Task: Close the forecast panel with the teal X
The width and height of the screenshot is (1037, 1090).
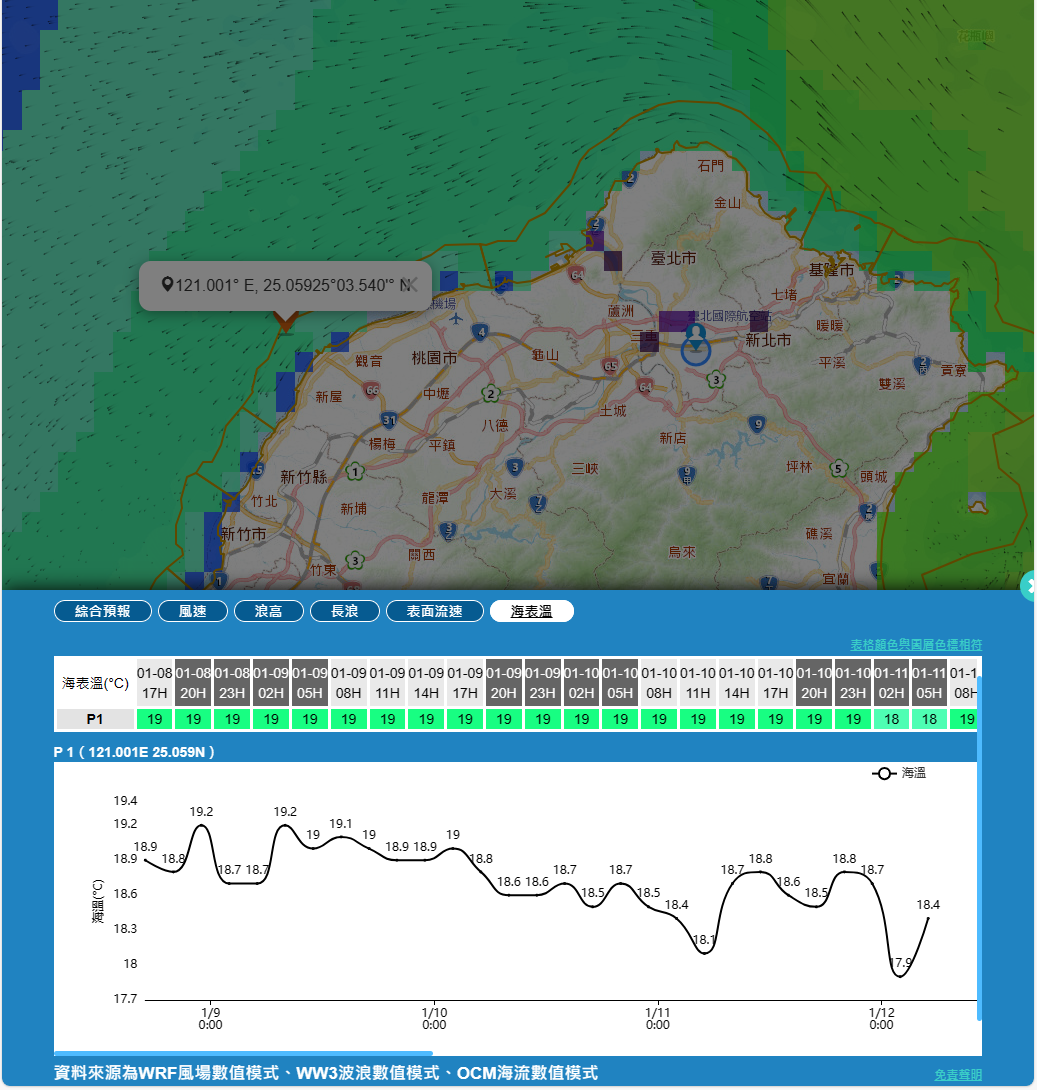Action: point(1029,586)
